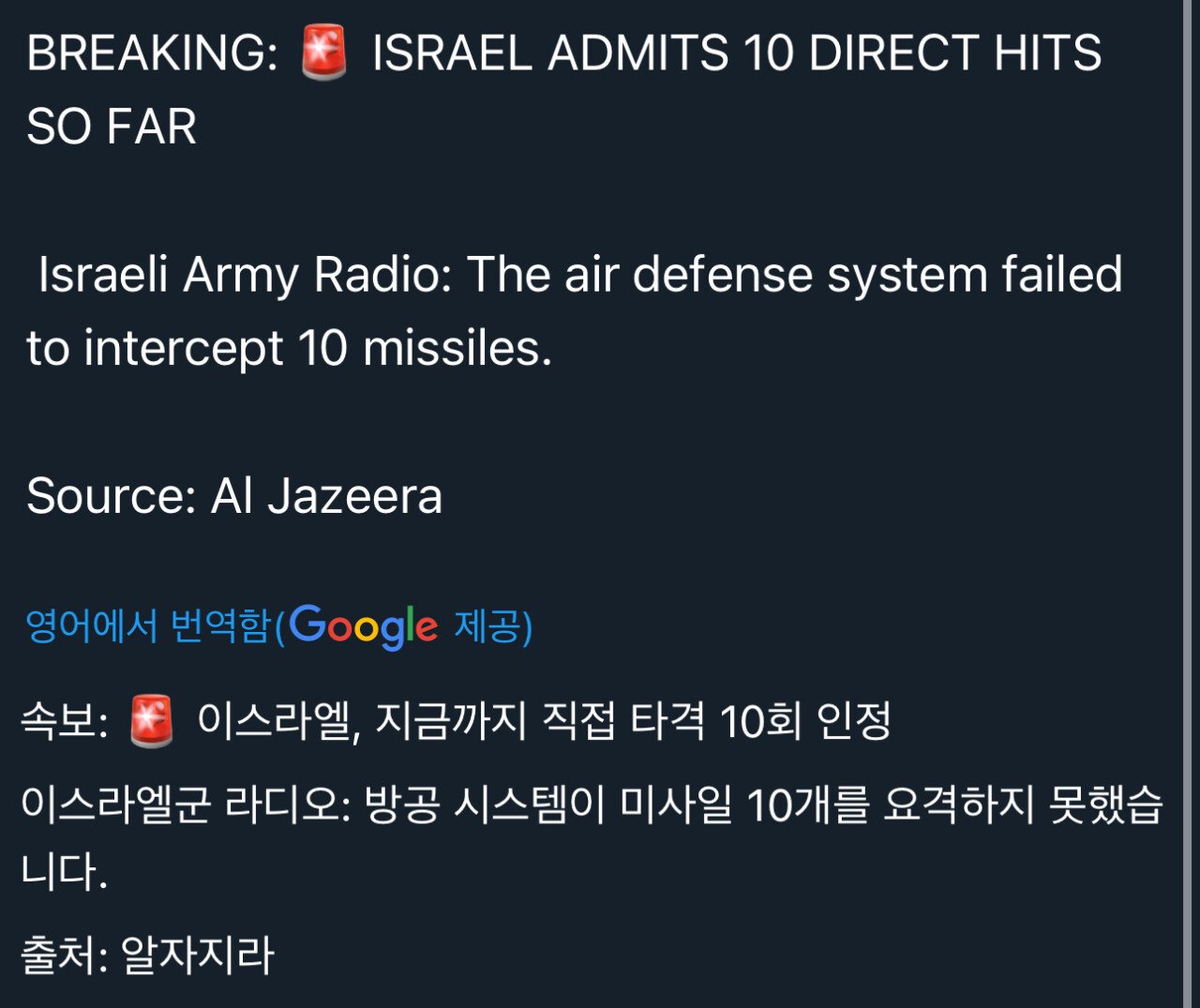This screenshot has width=1200, height=1008.
Task: Click the 알자지라 source name
Action: tap(198, 955)
